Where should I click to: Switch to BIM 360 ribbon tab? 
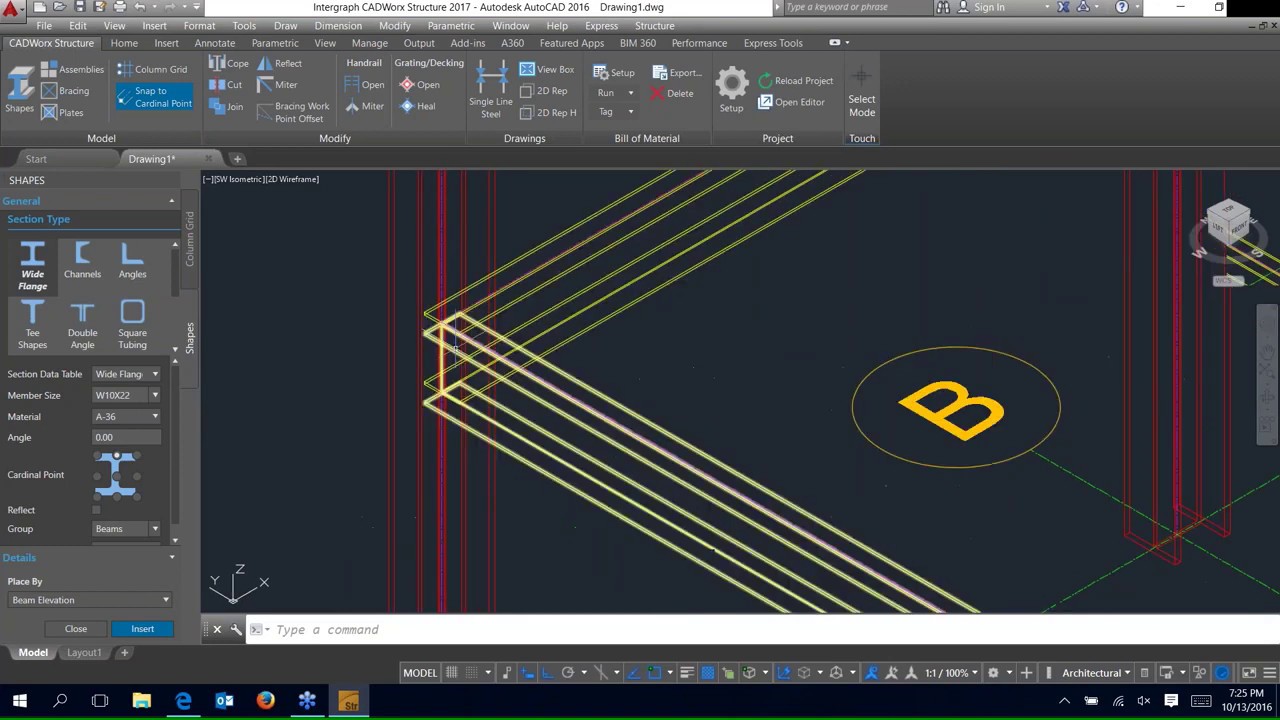638,43
